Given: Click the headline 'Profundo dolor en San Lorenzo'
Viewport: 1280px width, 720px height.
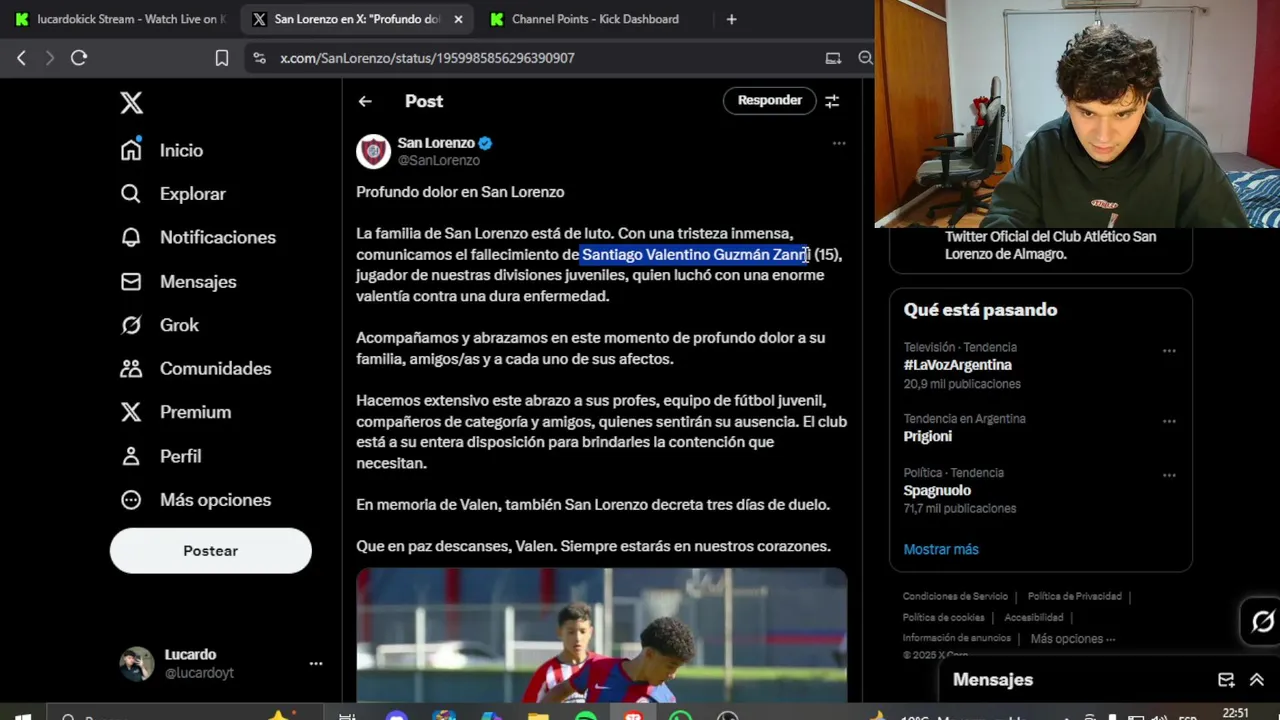Looking at the screenshot, I should tap(460, 192).
